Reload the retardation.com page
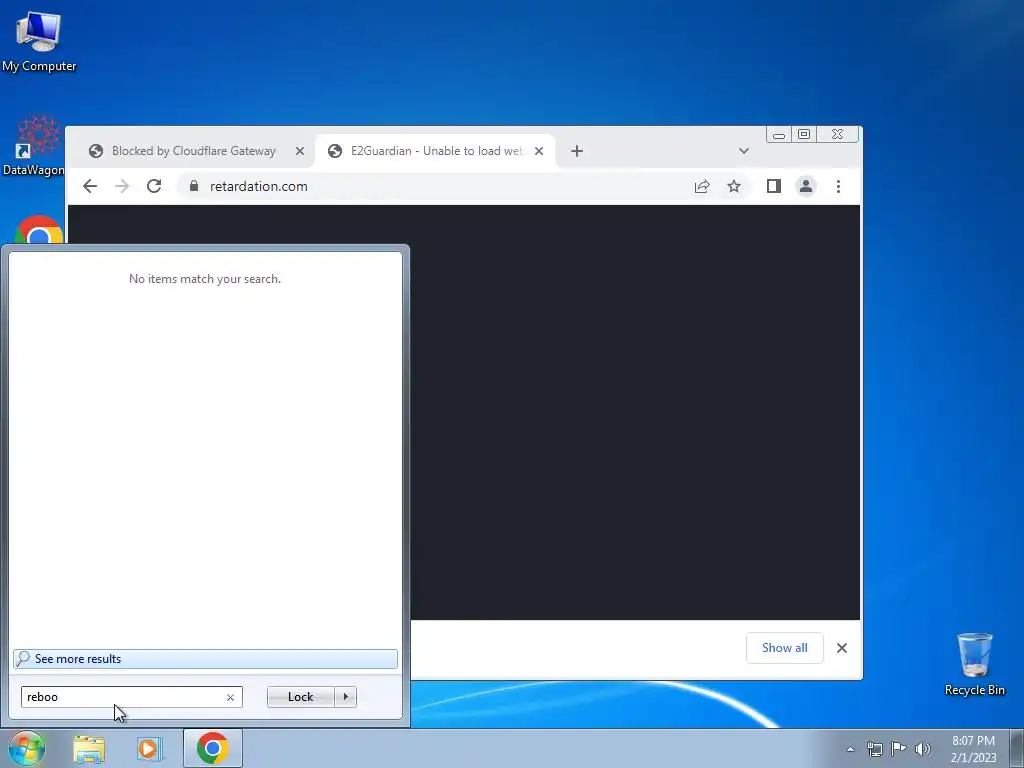Image resolution: width=1024 pixels, height=768 pixels. 153,186
